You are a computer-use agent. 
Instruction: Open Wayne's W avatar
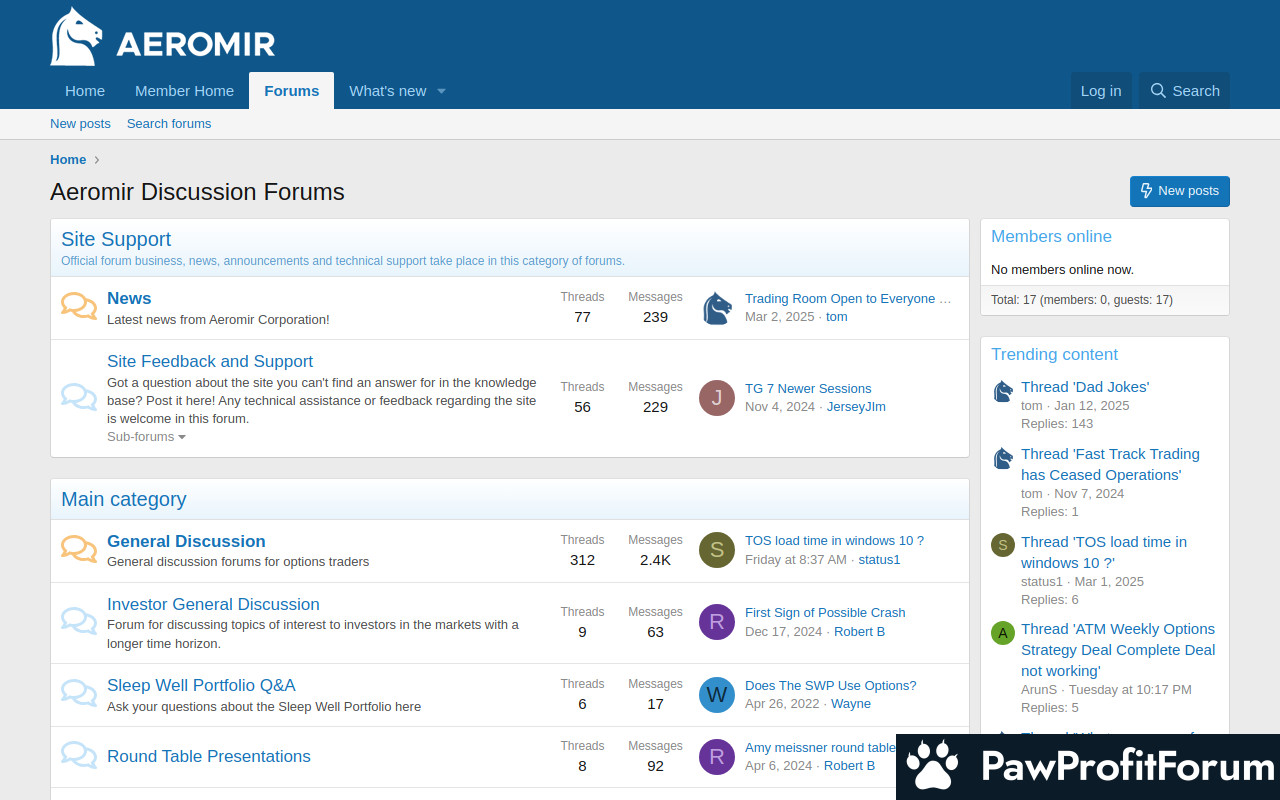tap(717, 694)
